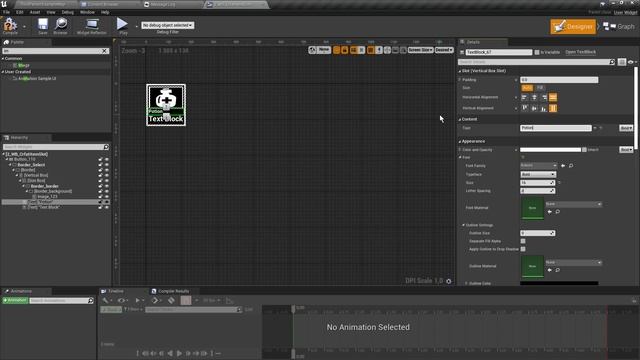The image size is (640, 360).
Task: Select the Auto size option
Action: [527, 88]
